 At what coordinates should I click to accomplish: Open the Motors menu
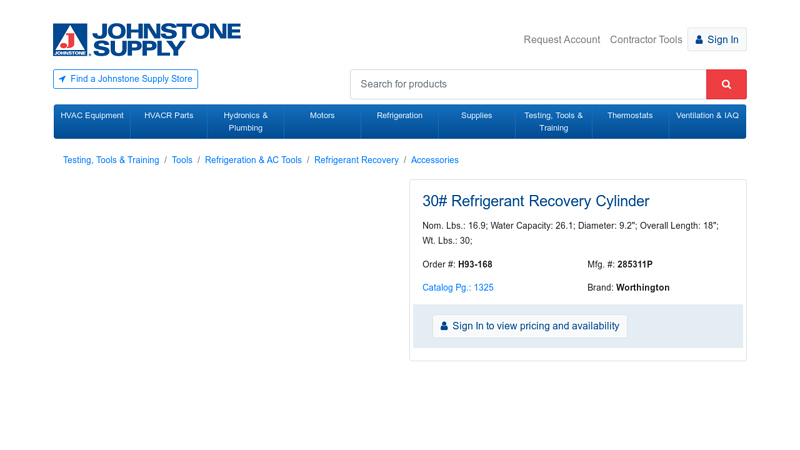[322, 121]
